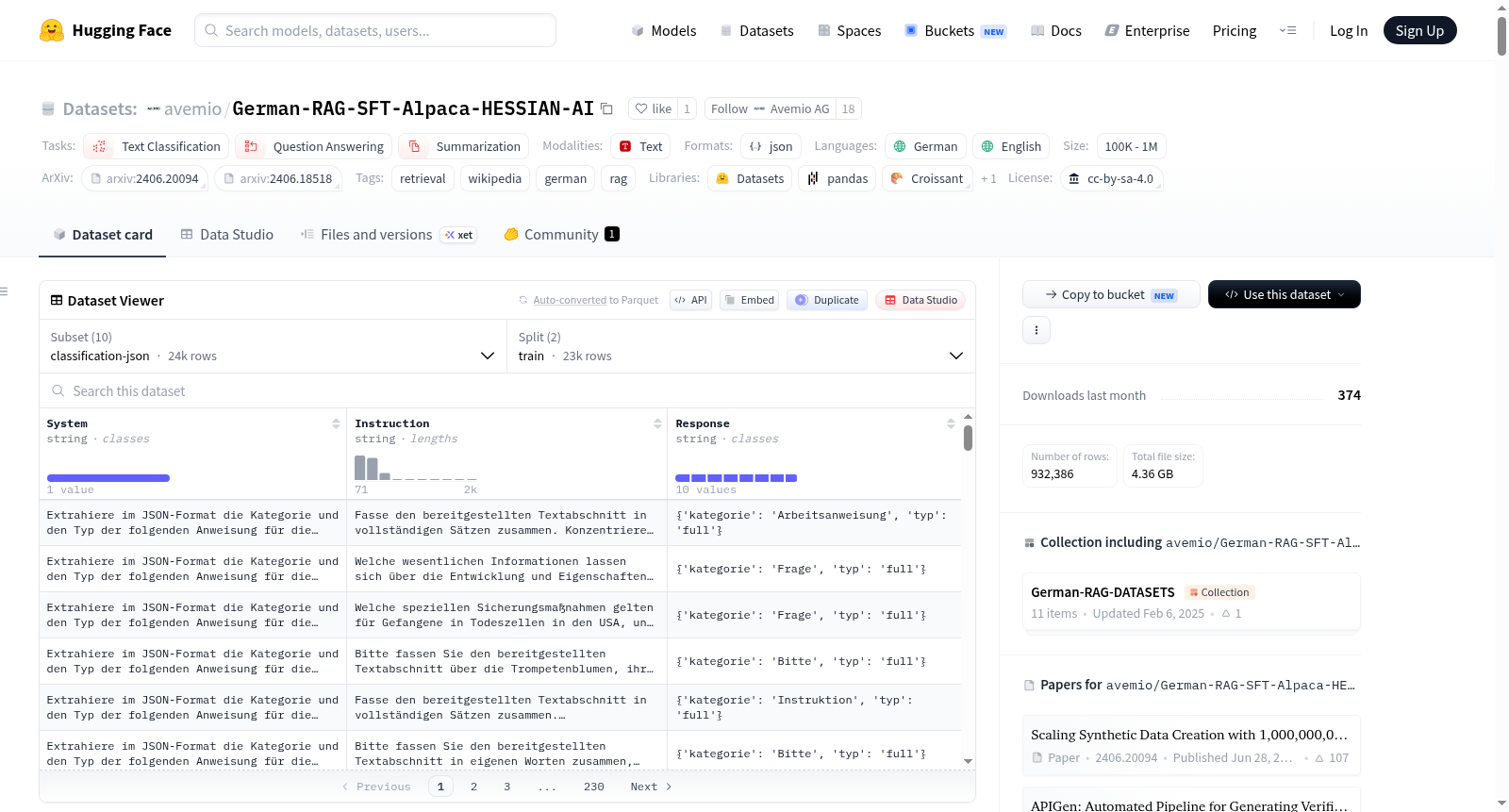Open Enterprise in top navigation
The width and height of the screenshot is (1509, 812).
(x=1147, y=30)
